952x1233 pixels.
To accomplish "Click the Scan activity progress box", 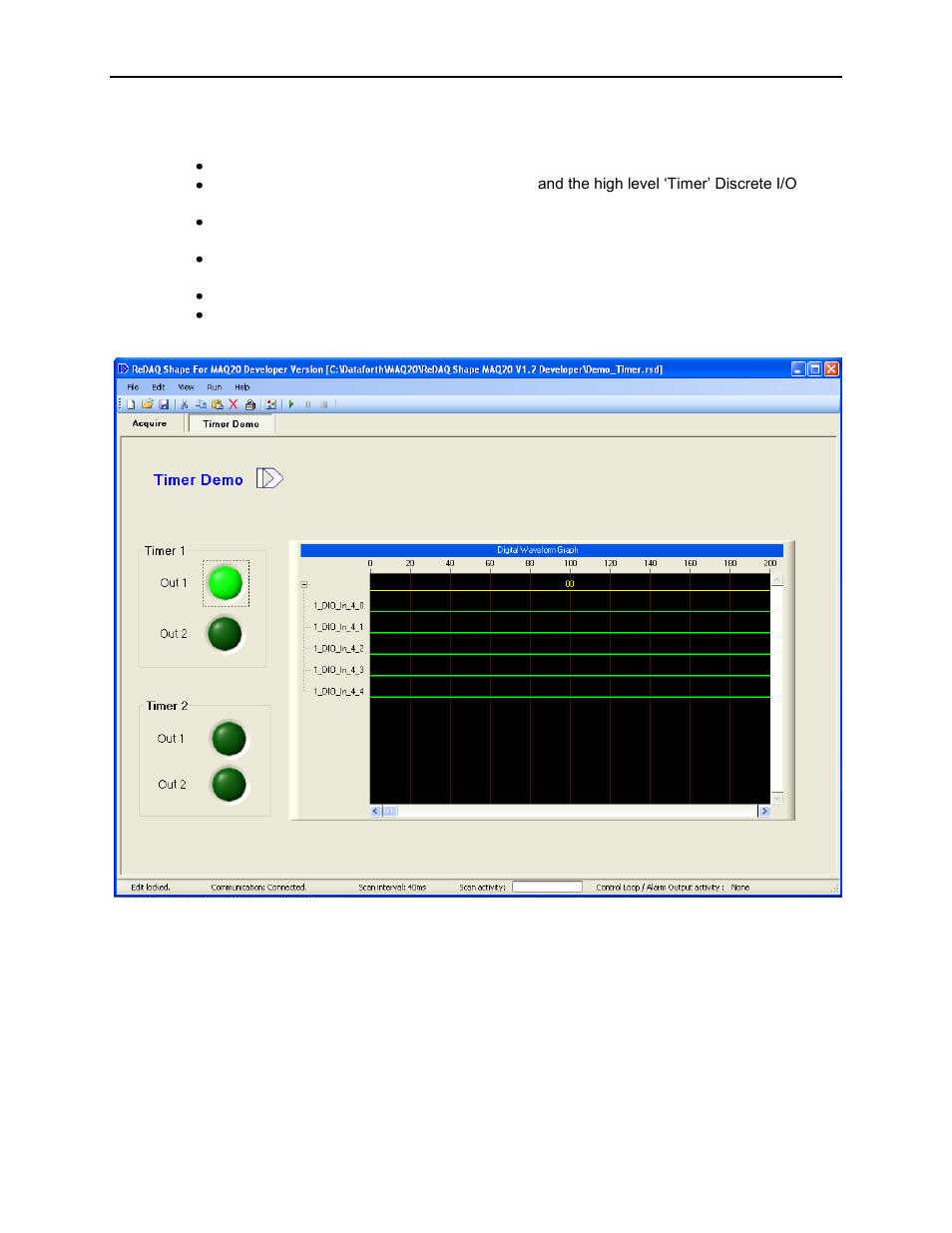I will (x=547, y=887).
